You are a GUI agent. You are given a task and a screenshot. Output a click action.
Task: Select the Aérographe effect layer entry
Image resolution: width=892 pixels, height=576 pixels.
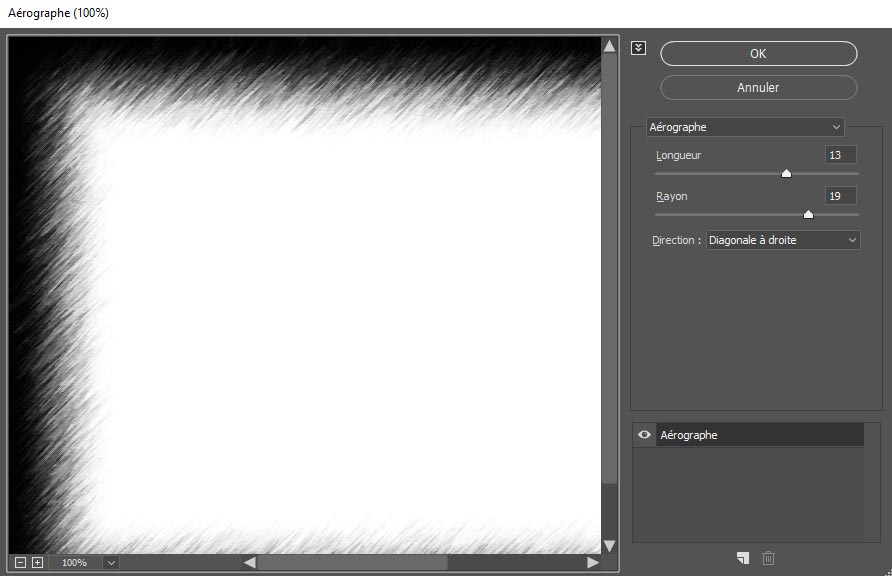click(x=760, y=435)
